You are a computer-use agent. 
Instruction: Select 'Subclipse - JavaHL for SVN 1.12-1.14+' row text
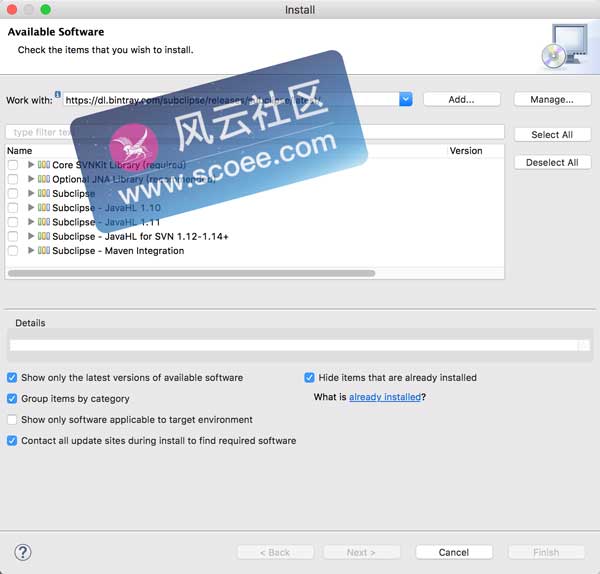140,236
